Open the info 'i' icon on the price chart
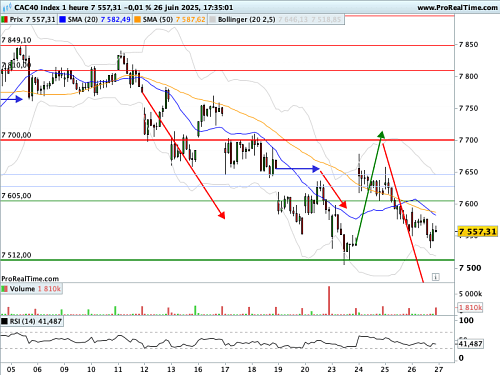500x375 pixels. 436,277
